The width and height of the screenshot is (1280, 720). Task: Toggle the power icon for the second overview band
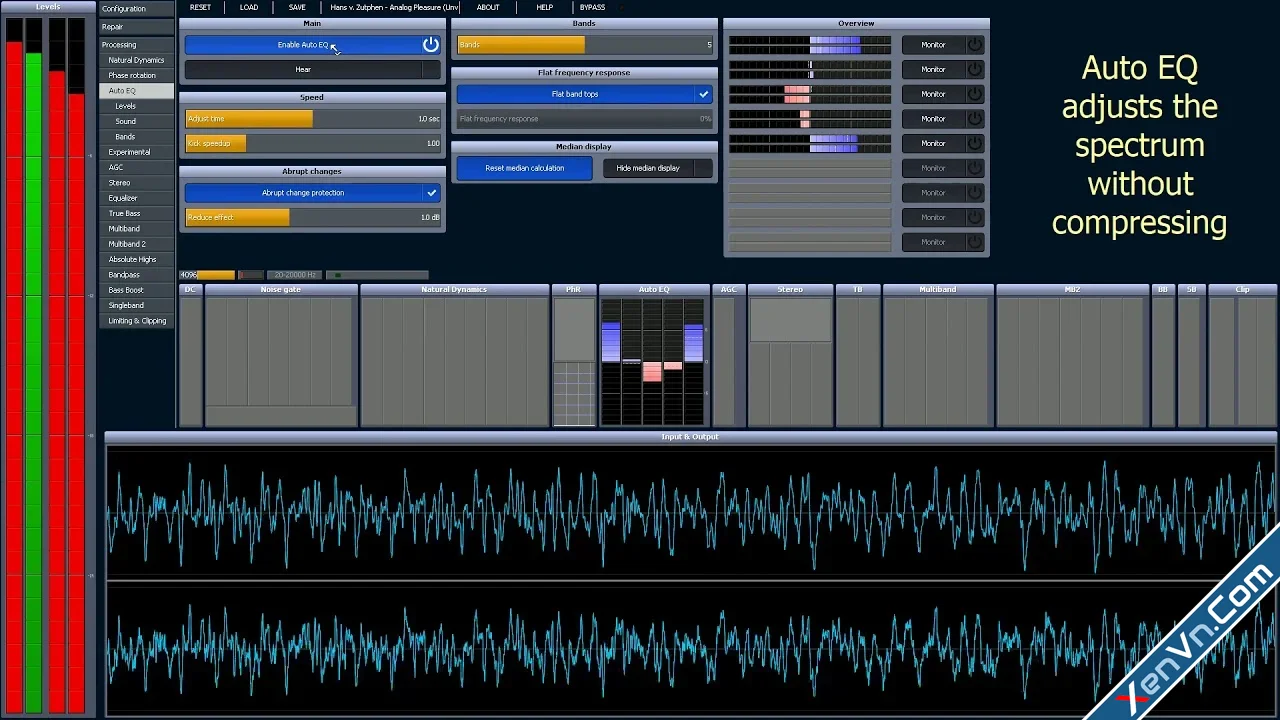[974, 69]
